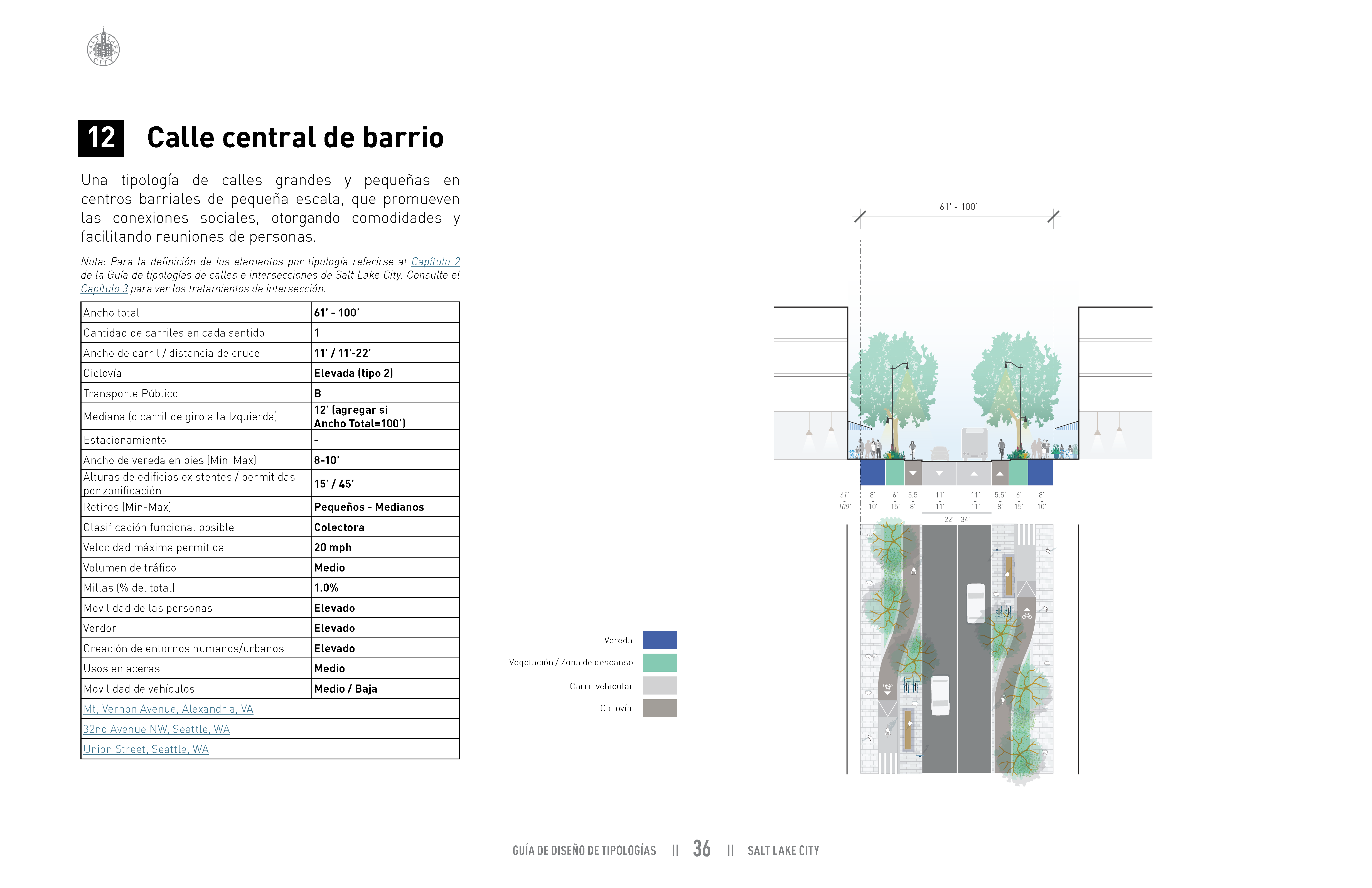Click the 'Volumen de tráfico' label
This screenshot has height=888, width=1372.
click(x=130, y=568)
